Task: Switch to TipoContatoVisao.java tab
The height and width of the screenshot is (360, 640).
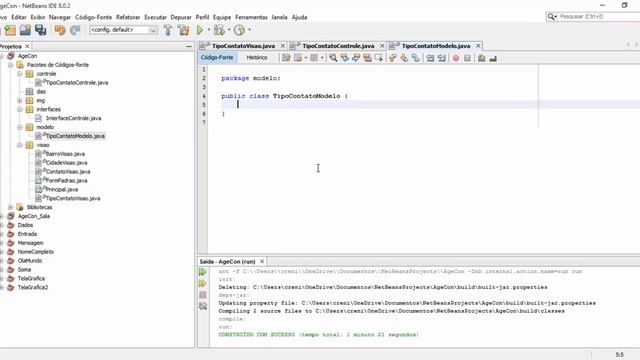Action: coord(243,46)
